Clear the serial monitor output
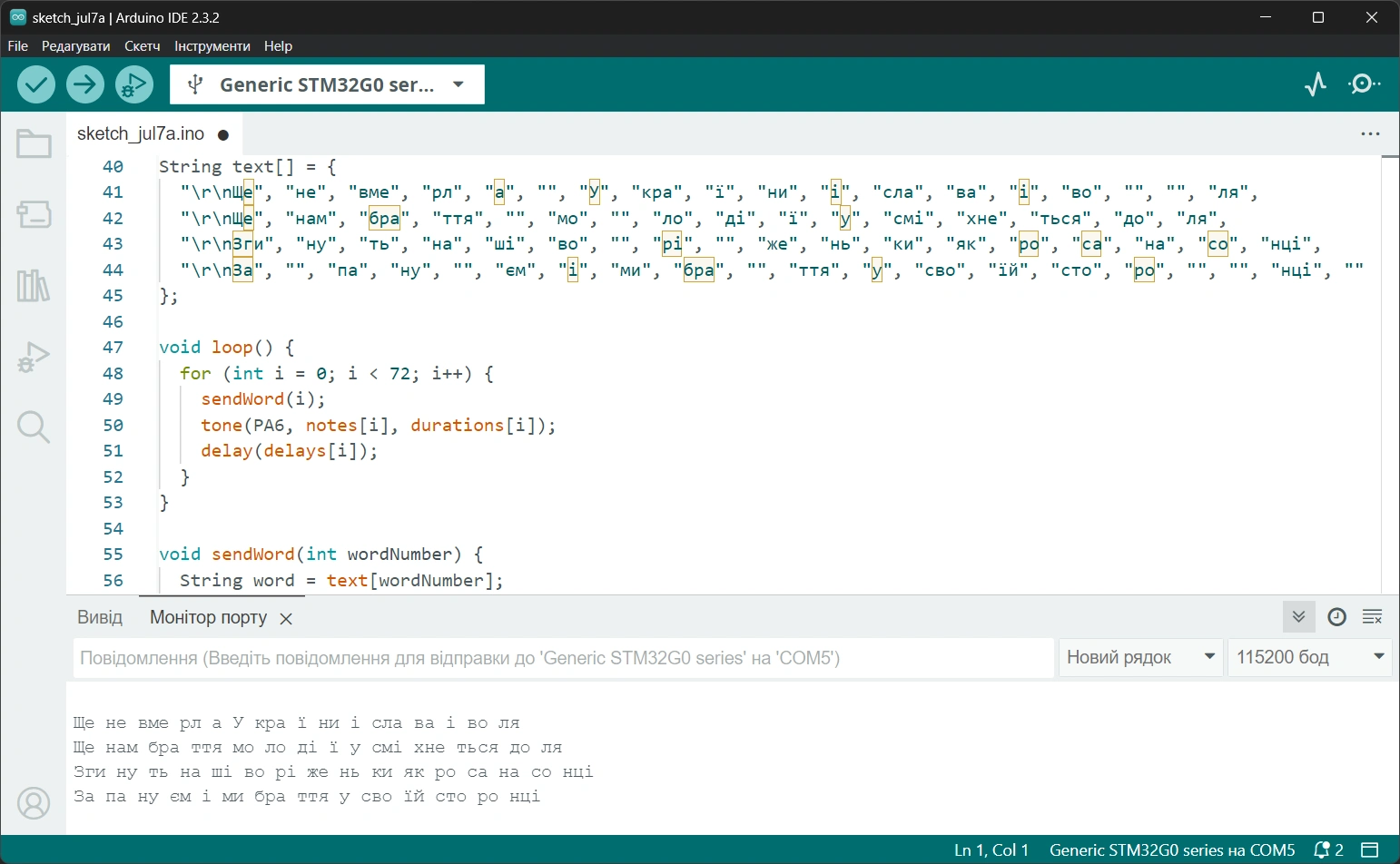 pos(1372,617)
